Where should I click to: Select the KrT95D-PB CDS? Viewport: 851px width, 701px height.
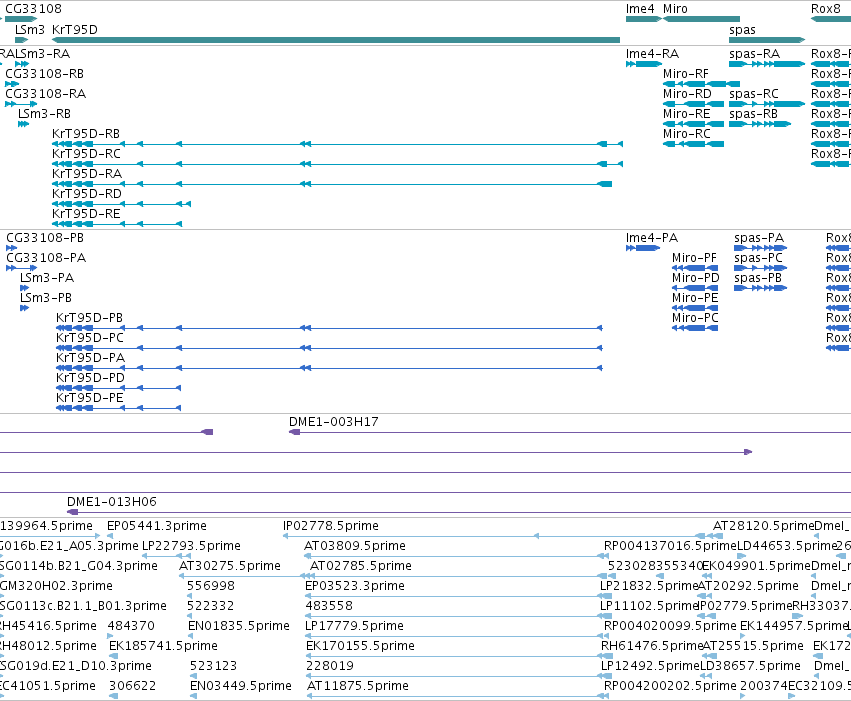coord(329,328)
